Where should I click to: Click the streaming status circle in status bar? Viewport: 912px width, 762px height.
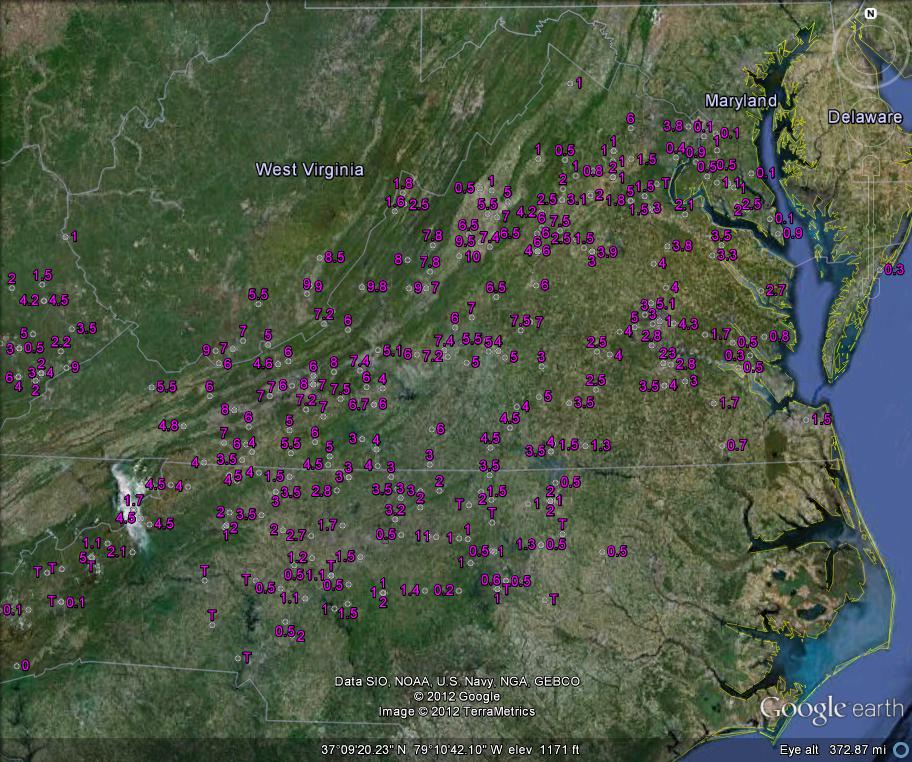[900, 749]
